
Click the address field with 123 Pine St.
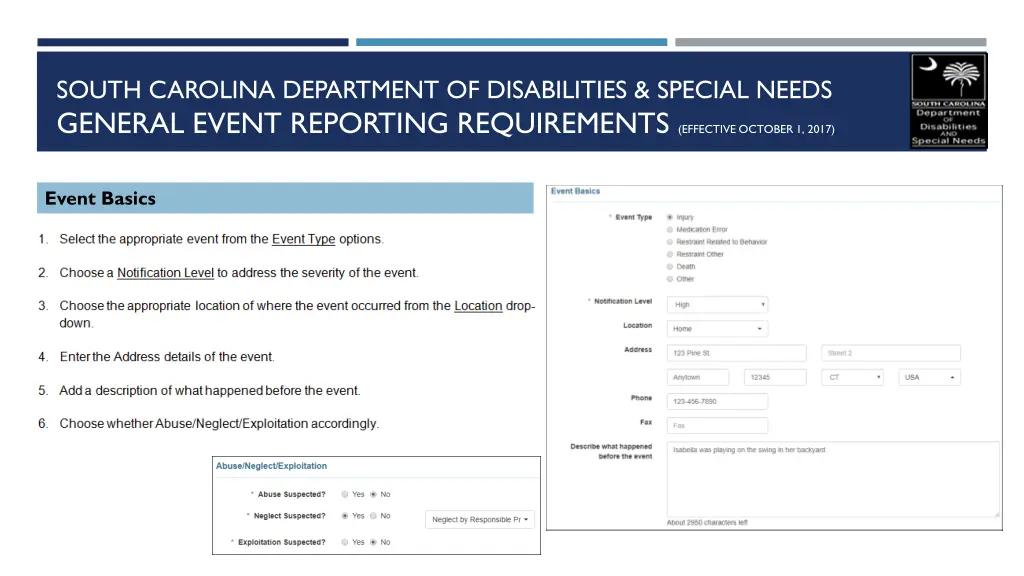pyautogui.click(x=736, y=353)
